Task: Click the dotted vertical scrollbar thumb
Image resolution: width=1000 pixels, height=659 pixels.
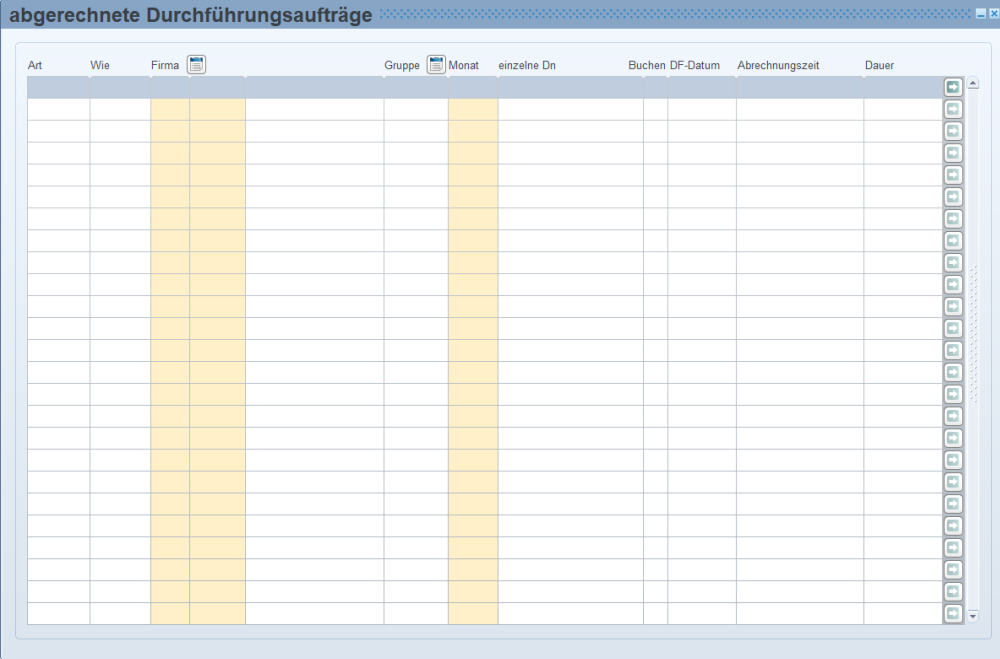Action: pos(973,334)
